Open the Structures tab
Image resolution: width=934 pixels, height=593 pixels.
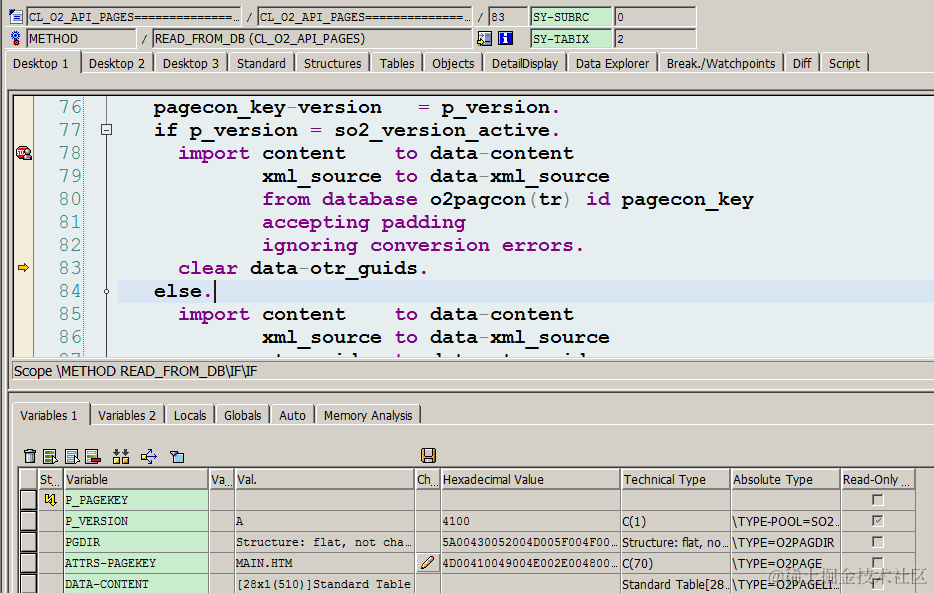click(332, 64)
